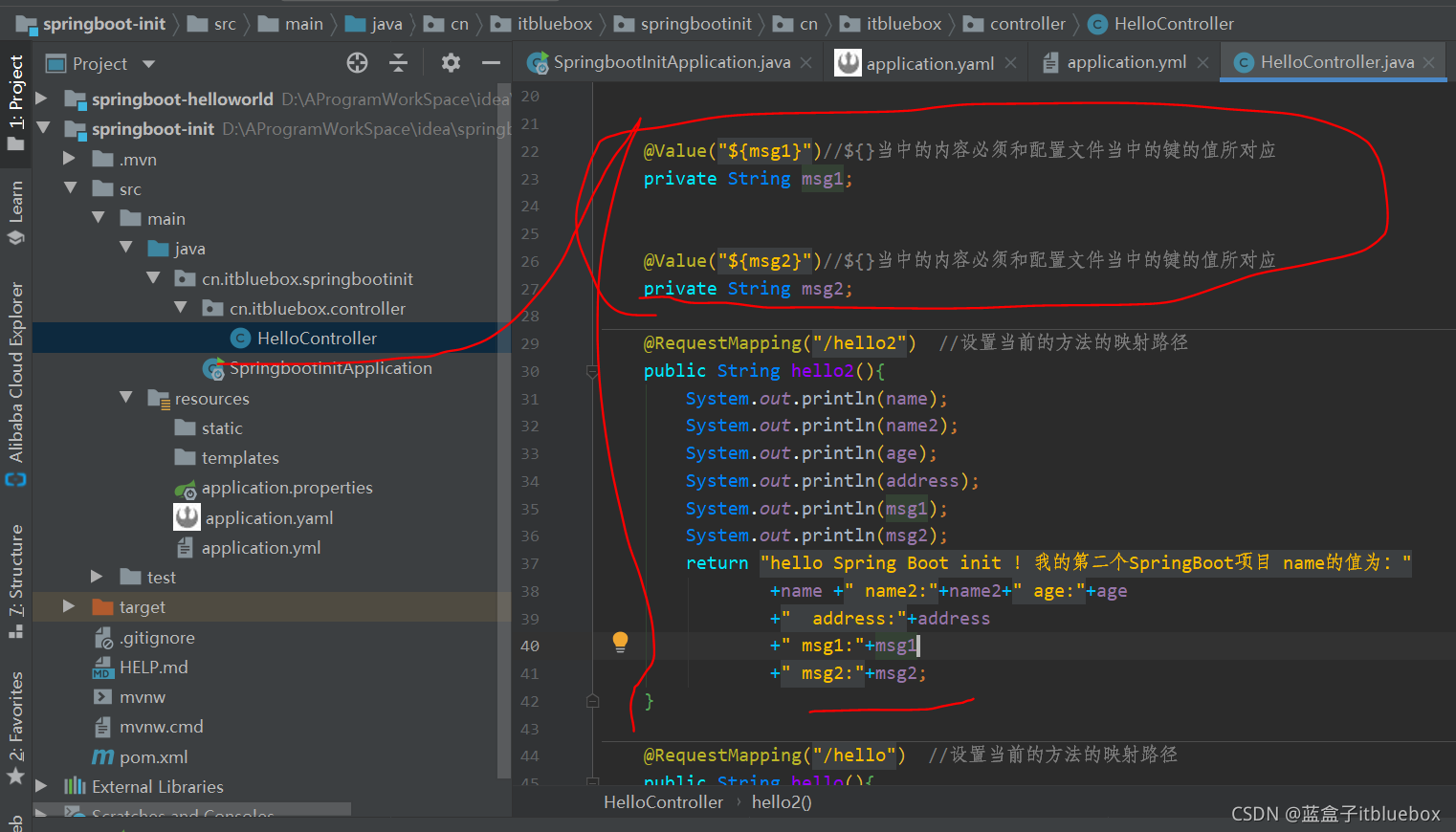Open Alibaba Cloud Explorer sidebar
Screen dimensions: 1456x832
click(x=15, y=383)
